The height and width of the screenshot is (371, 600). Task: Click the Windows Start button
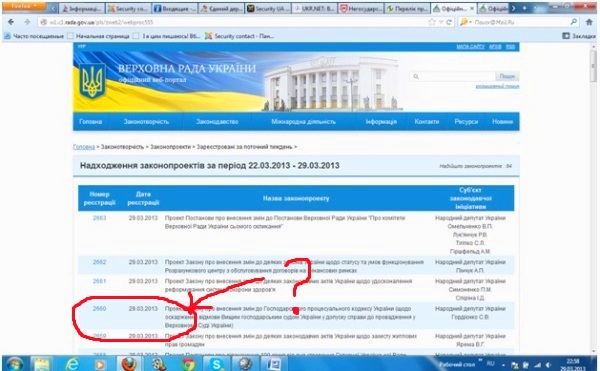(14, 364)
